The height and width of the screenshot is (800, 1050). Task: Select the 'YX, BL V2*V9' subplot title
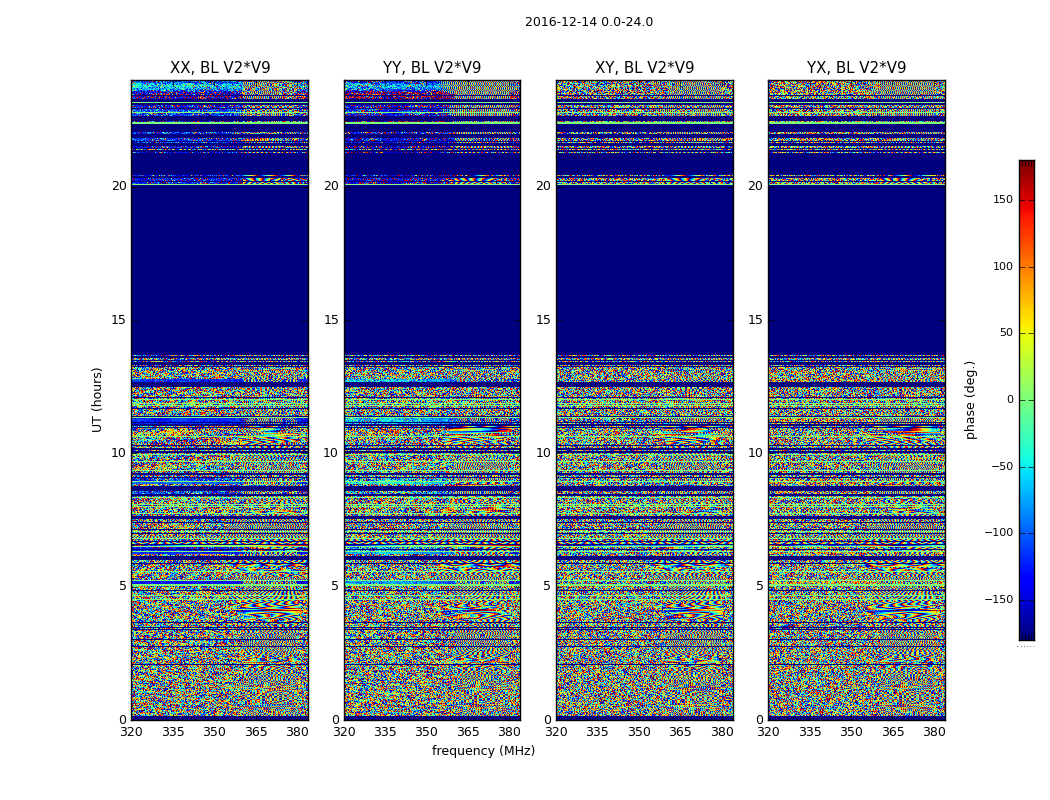[856, 68]
